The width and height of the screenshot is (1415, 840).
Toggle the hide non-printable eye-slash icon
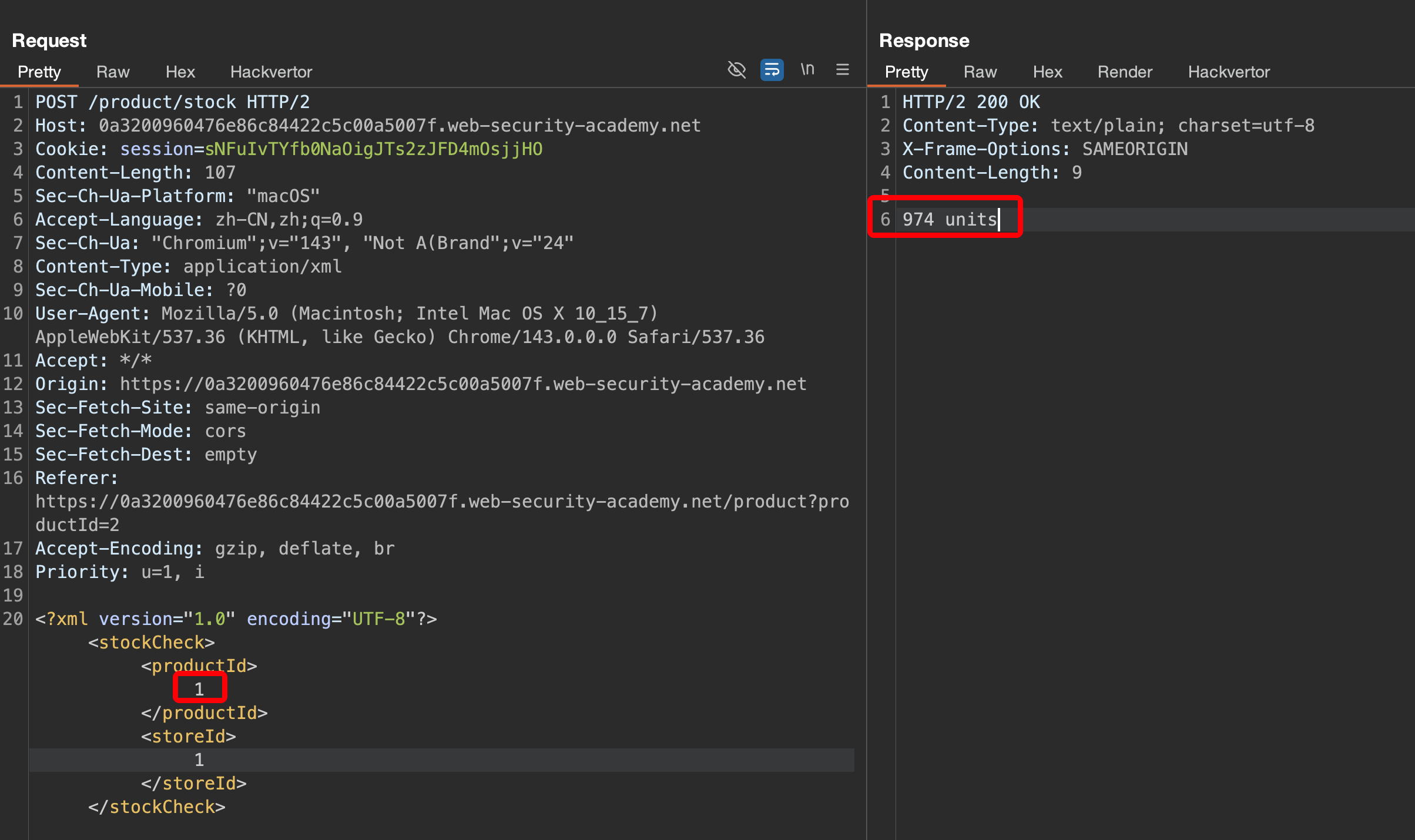736,70
